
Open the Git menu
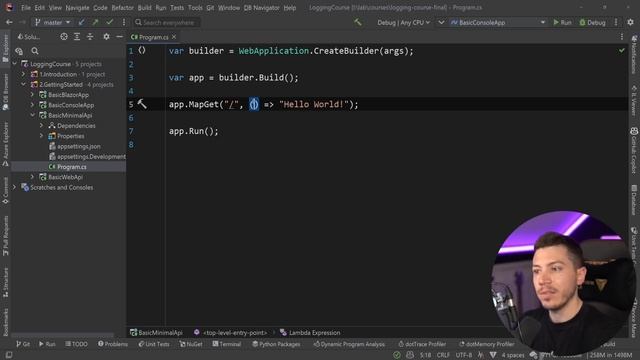coord(210,8)
